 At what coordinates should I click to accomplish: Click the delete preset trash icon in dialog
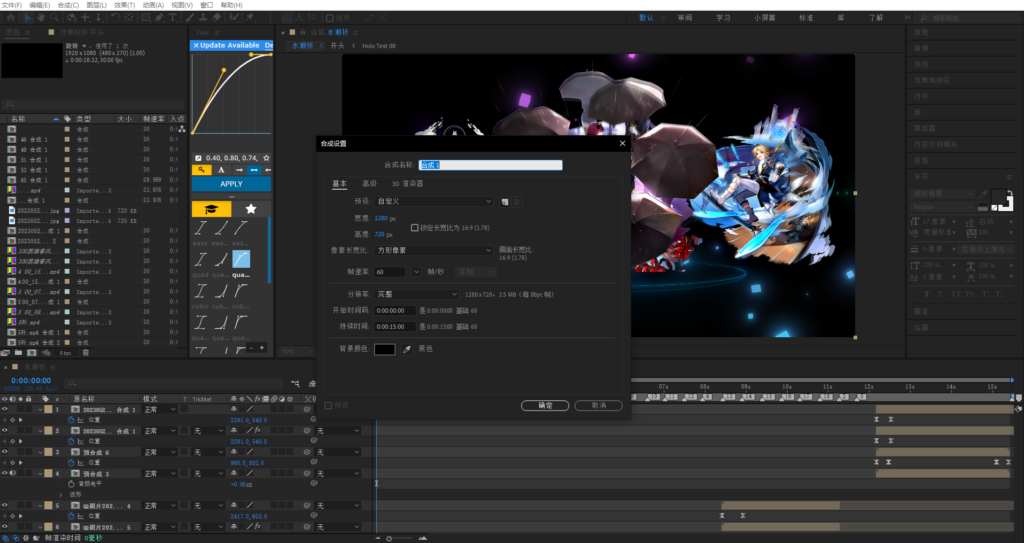(517, 202)
